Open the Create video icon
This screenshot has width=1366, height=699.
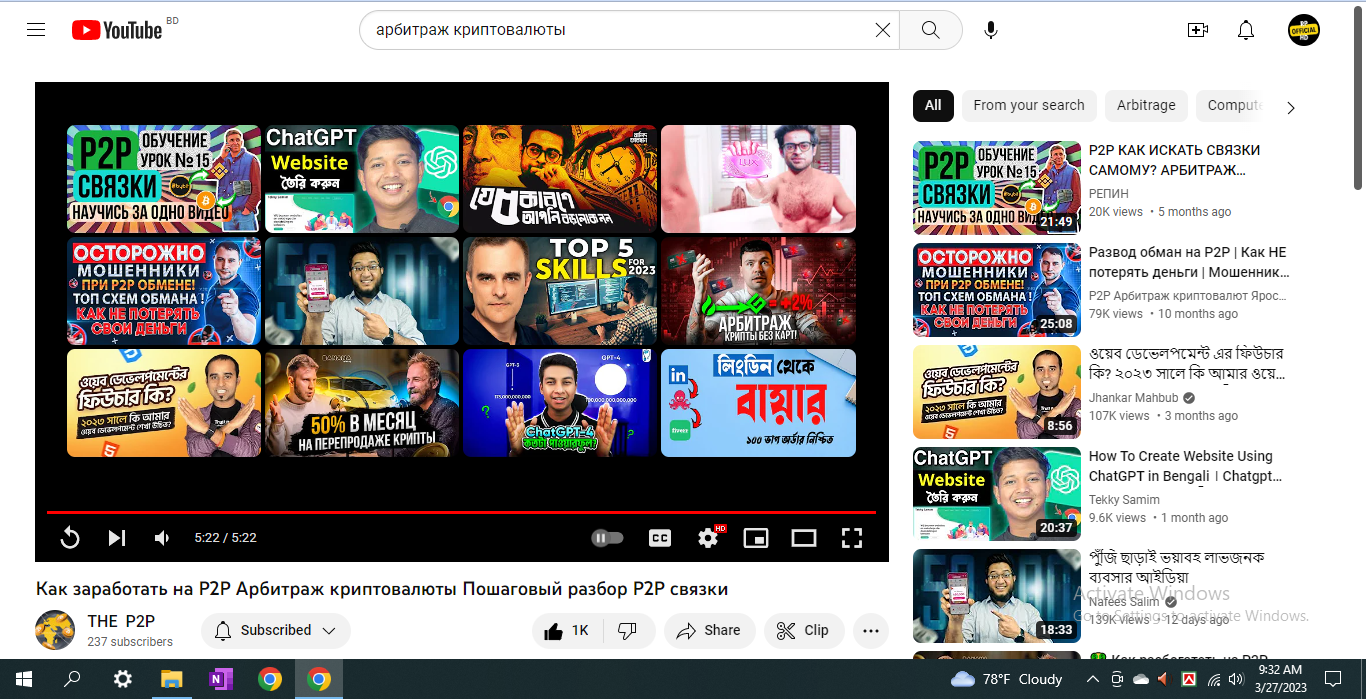tap(1197, 30)
